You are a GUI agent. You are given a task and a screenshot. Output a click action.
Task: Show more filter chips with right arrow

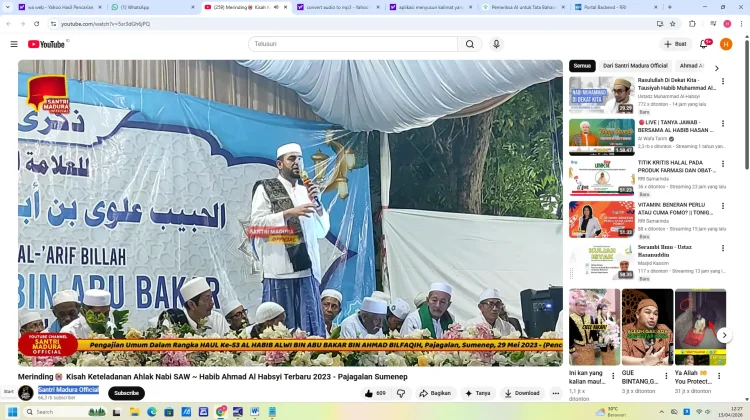(717, 68)
